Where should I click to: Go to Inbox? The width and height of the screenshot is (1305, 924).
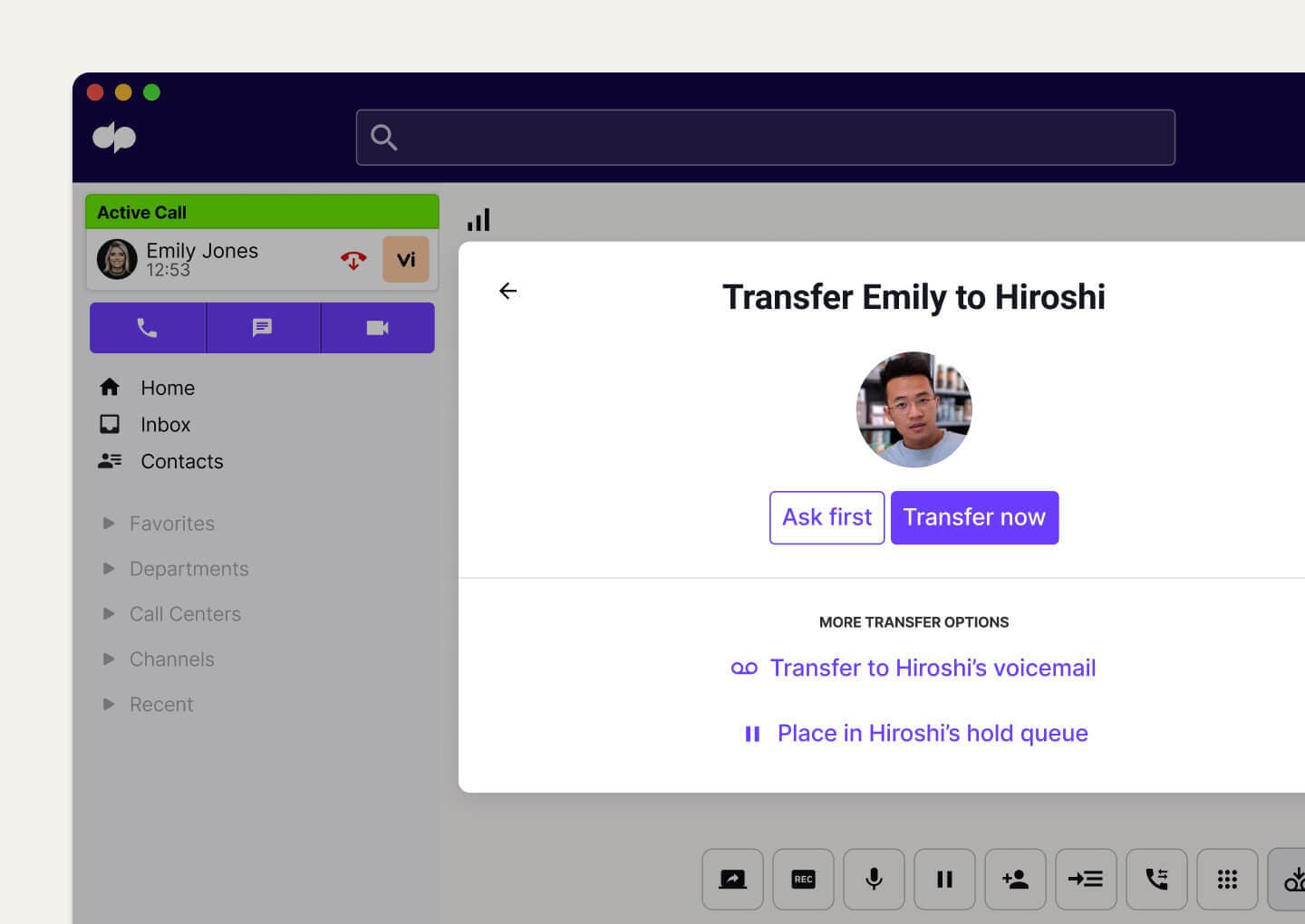click(x=165, y=425)
